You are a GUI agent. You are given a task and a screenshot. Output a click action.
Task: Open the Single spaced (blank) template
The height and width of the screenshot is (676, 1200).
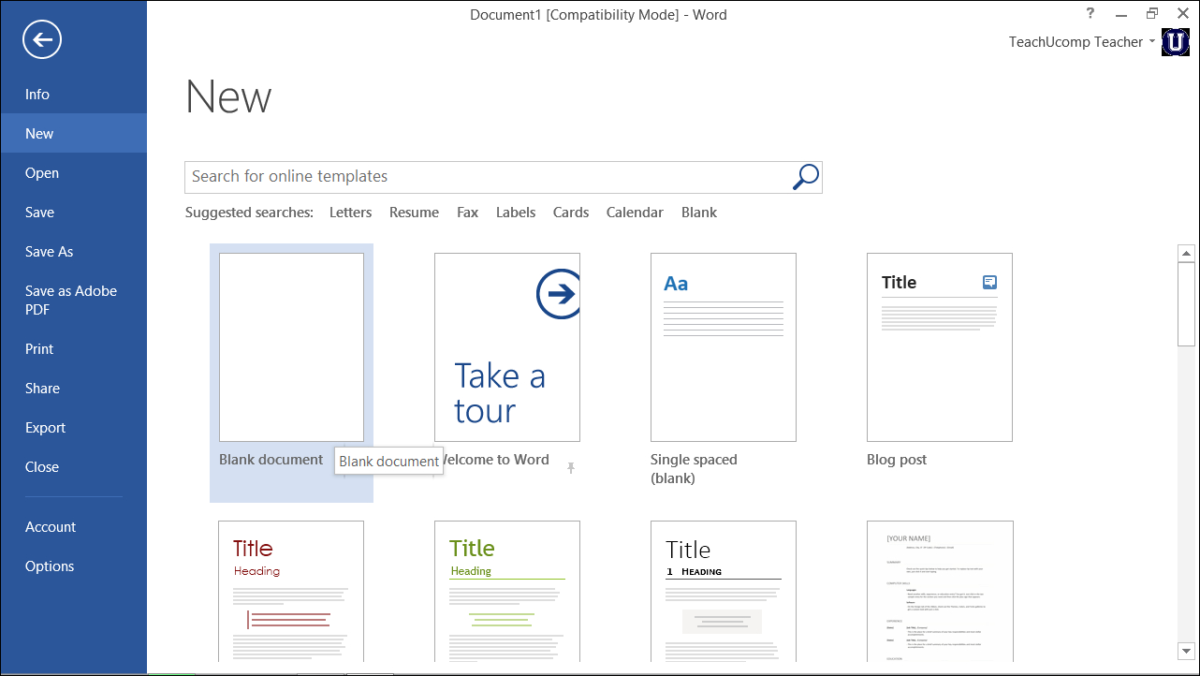coord(723,346)
